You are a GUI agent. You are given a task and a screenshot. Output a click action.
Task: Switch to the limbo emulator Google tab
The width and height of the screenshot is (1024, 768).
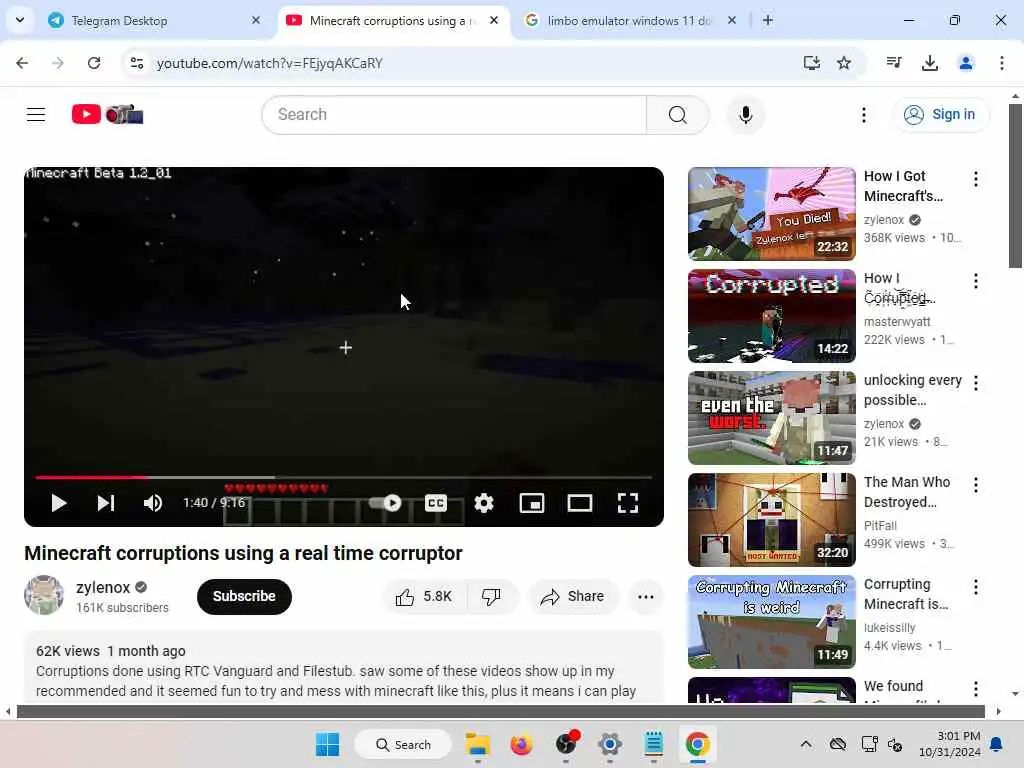point(630,21)
